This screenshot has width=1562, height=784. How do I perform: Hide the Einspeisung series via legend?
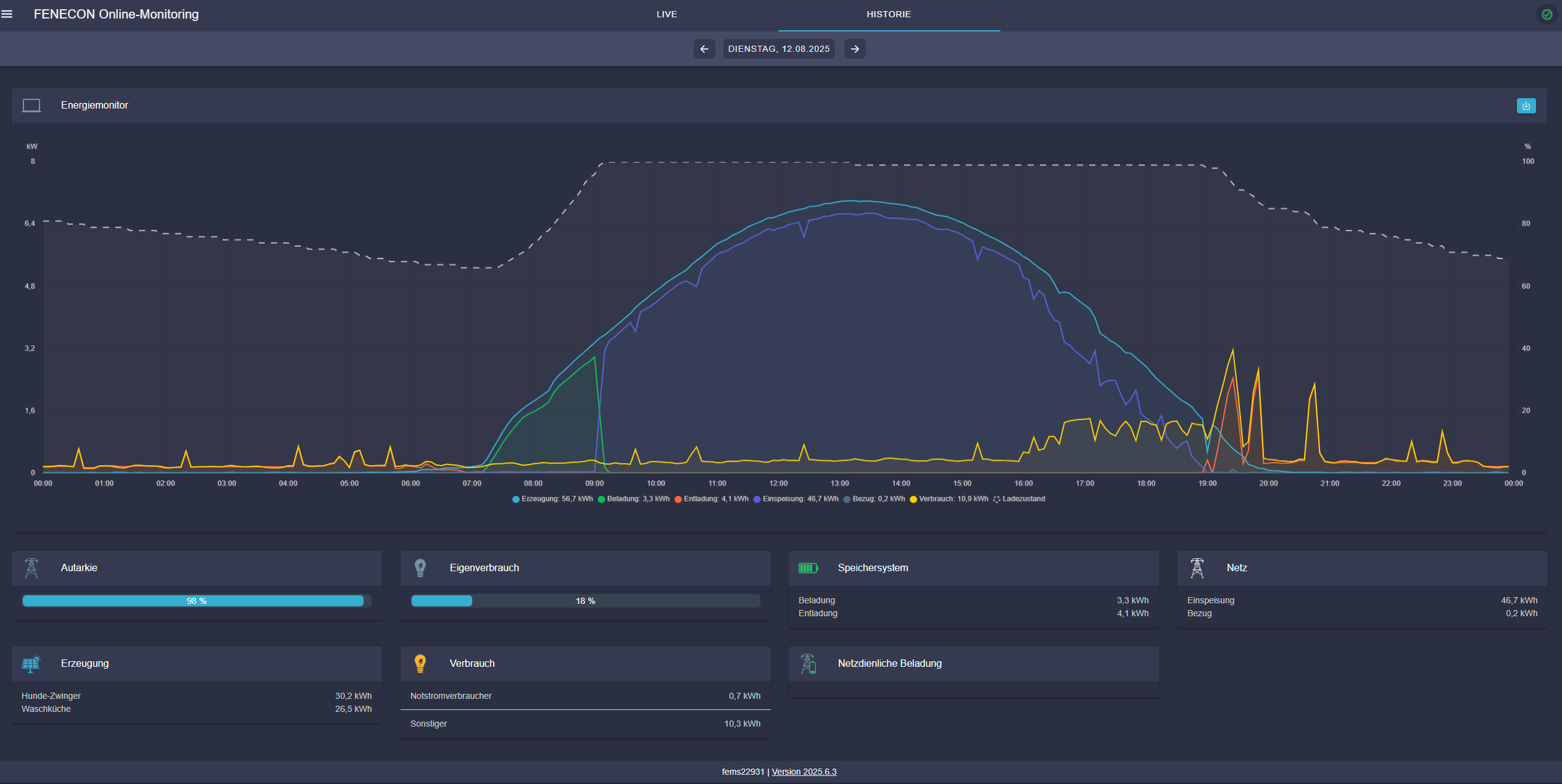pyautogui.click(x=796, y=499)
